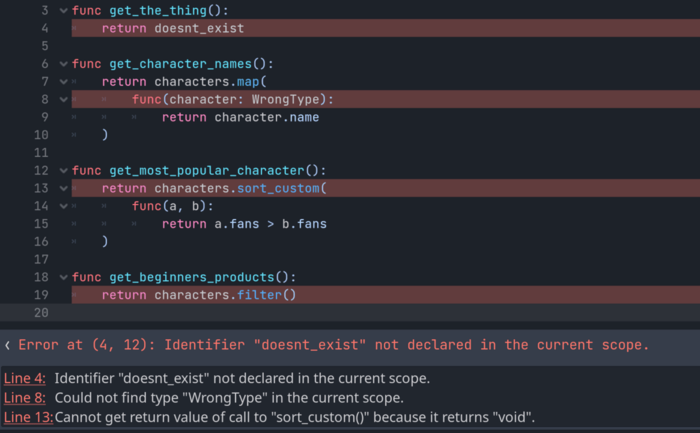Click the filter() call on line 19
700x433 pixels.
pos(267,295)
